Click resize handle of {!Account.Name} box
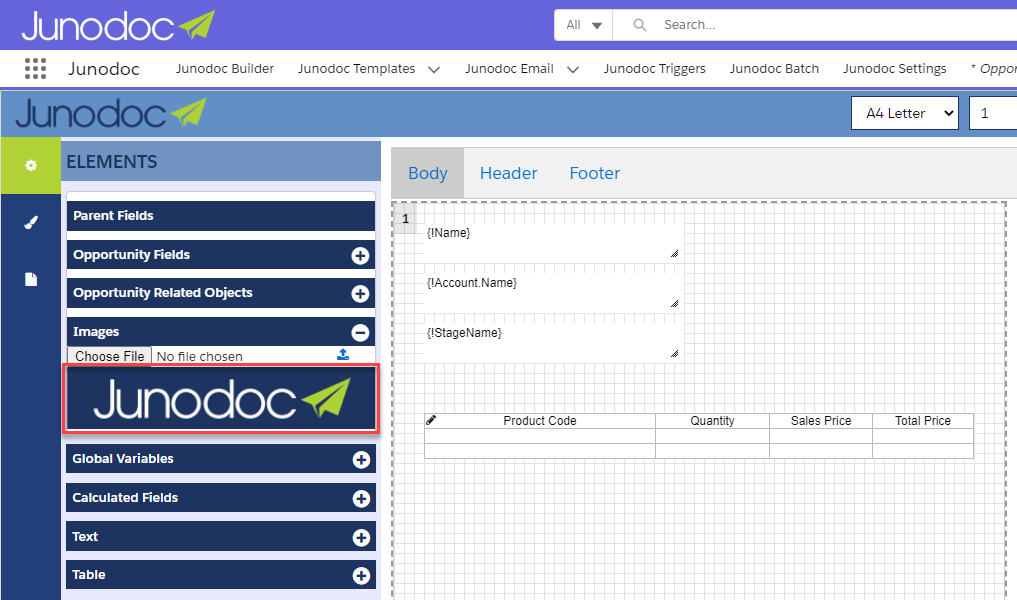 (675, 304)
